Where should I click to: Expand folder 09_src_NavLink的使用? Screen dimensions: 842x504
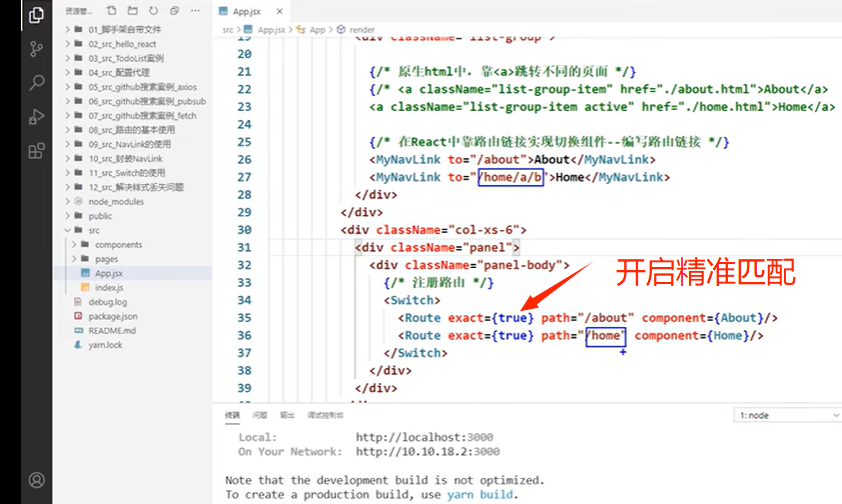(129, 144)
